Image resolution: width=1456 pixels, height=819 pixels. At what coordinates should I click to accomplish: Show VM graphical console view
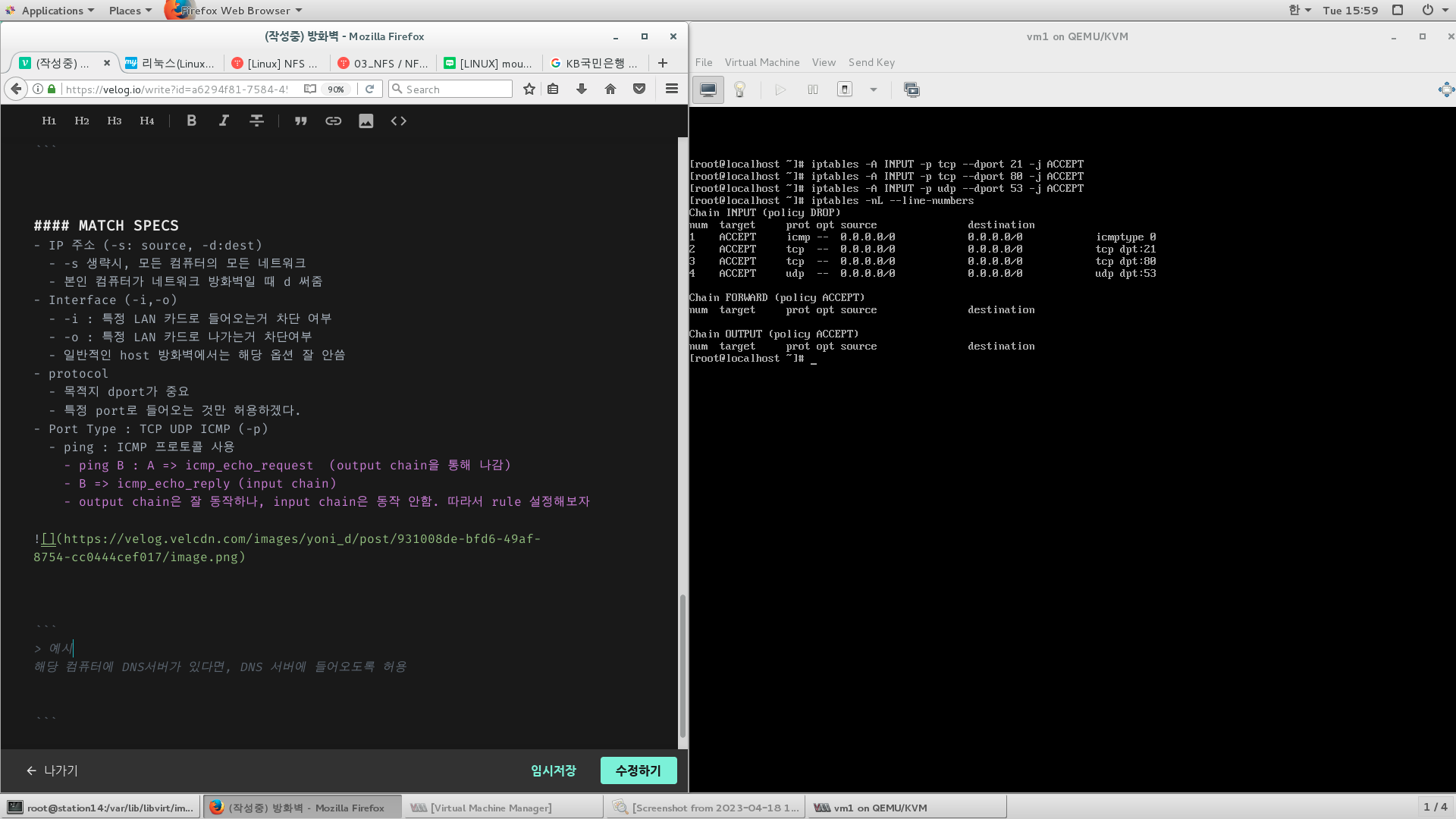pyautogui.click(x=708, y=89)
